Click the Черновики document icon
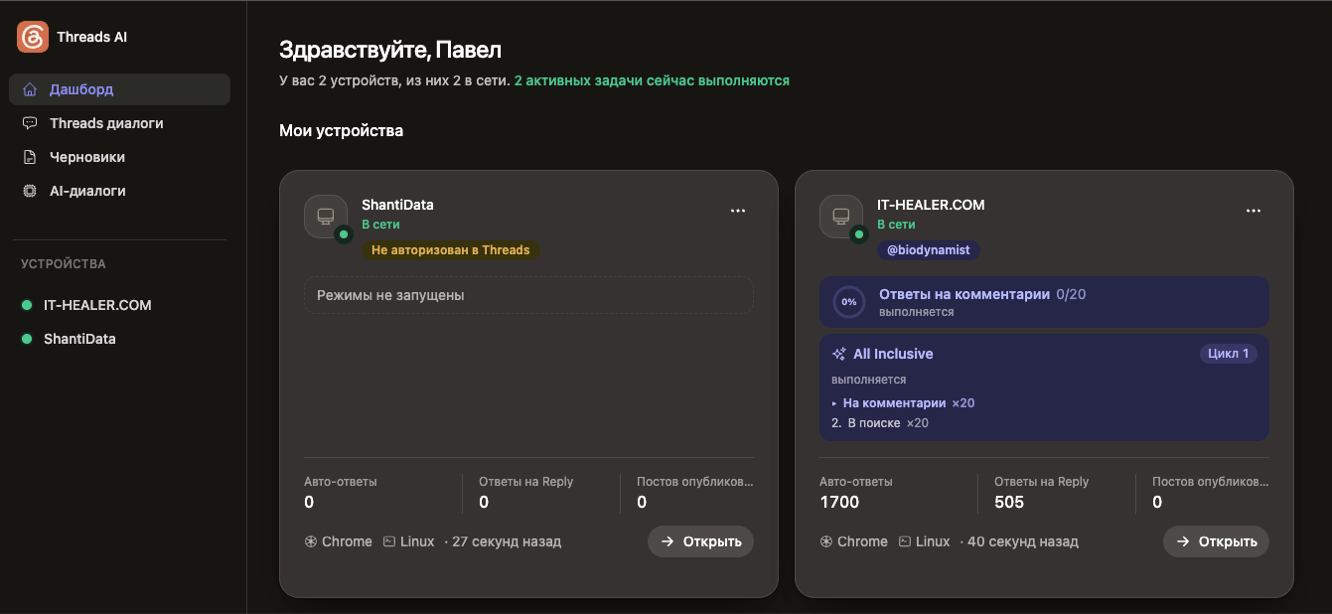This screenshot has height=614, width=1332. coord(30,157)
